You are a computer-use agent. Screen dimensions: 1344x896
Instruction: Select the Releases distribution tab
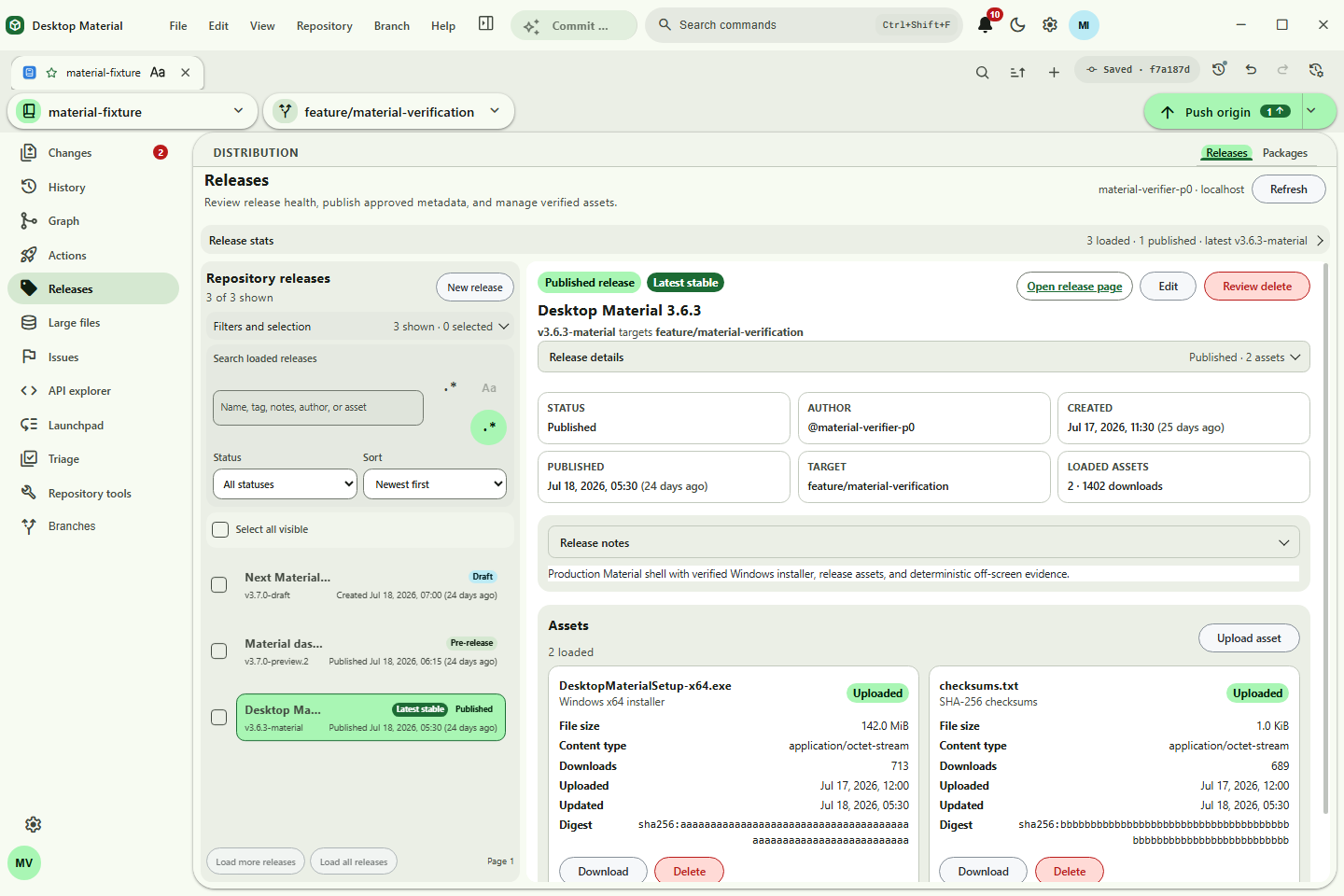click(x=1226, y=153)
